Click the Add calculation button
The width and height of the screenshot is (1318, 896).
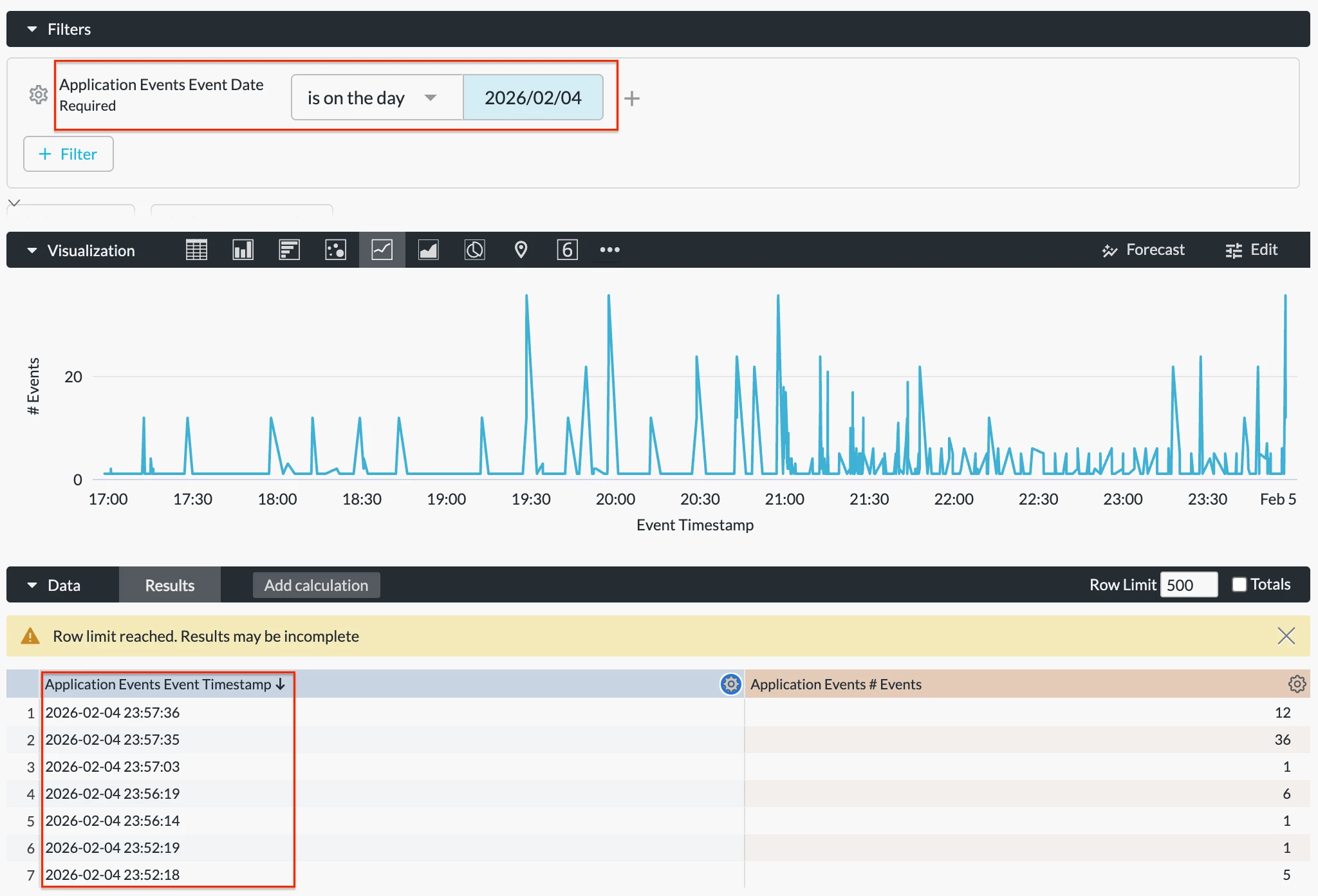(x=316, y=585)
